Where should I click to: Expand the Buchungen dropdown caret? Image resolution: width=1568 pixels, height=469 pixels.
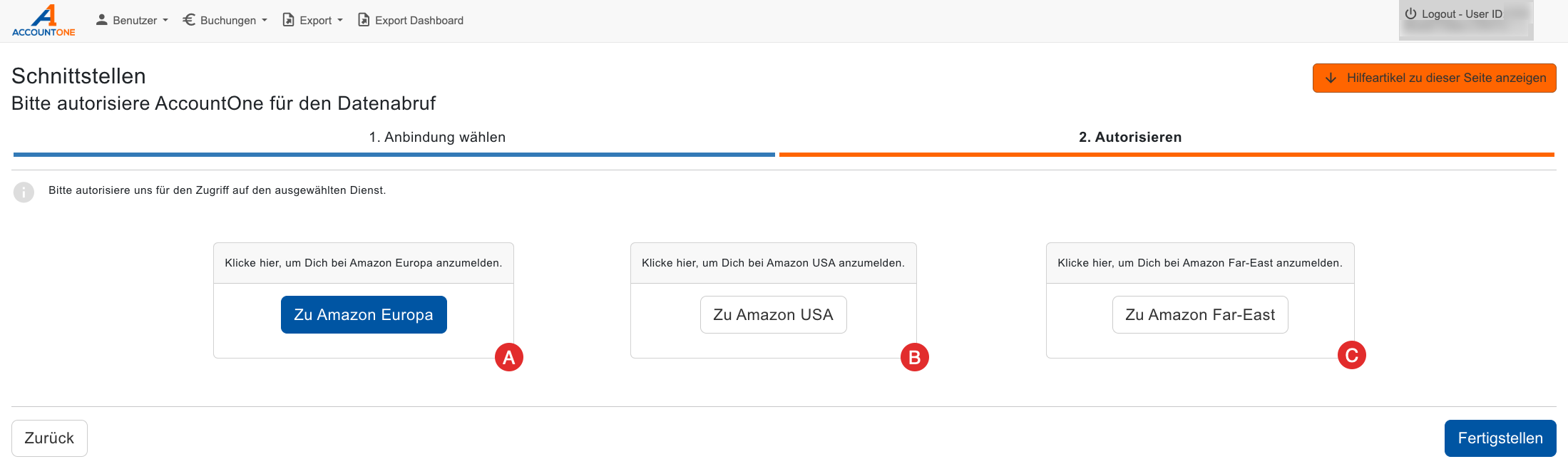[265, 21]
